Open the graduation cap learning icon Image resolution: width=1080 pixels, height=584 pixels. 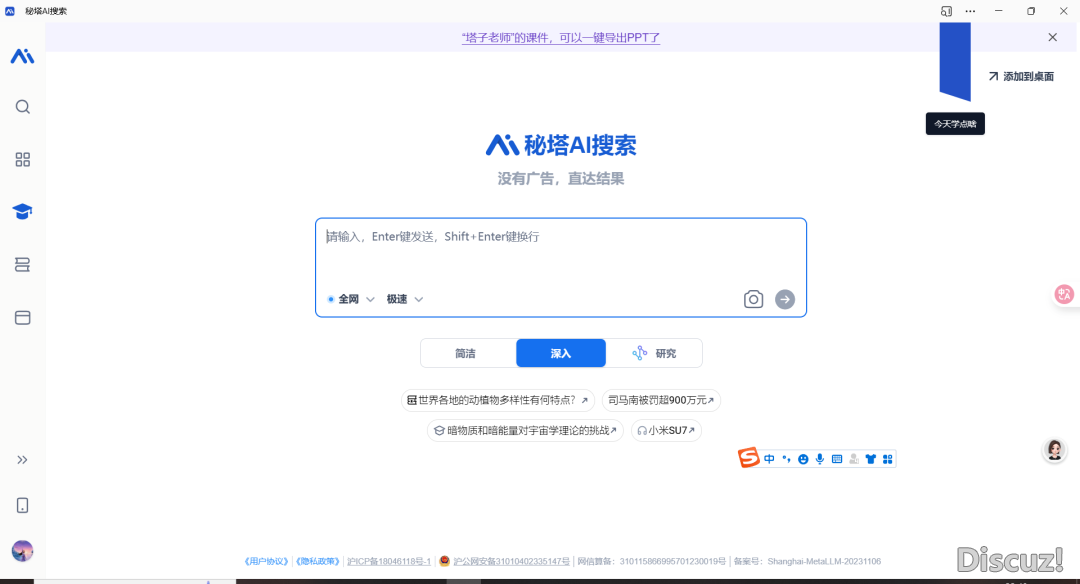click(x=22, y=211)
